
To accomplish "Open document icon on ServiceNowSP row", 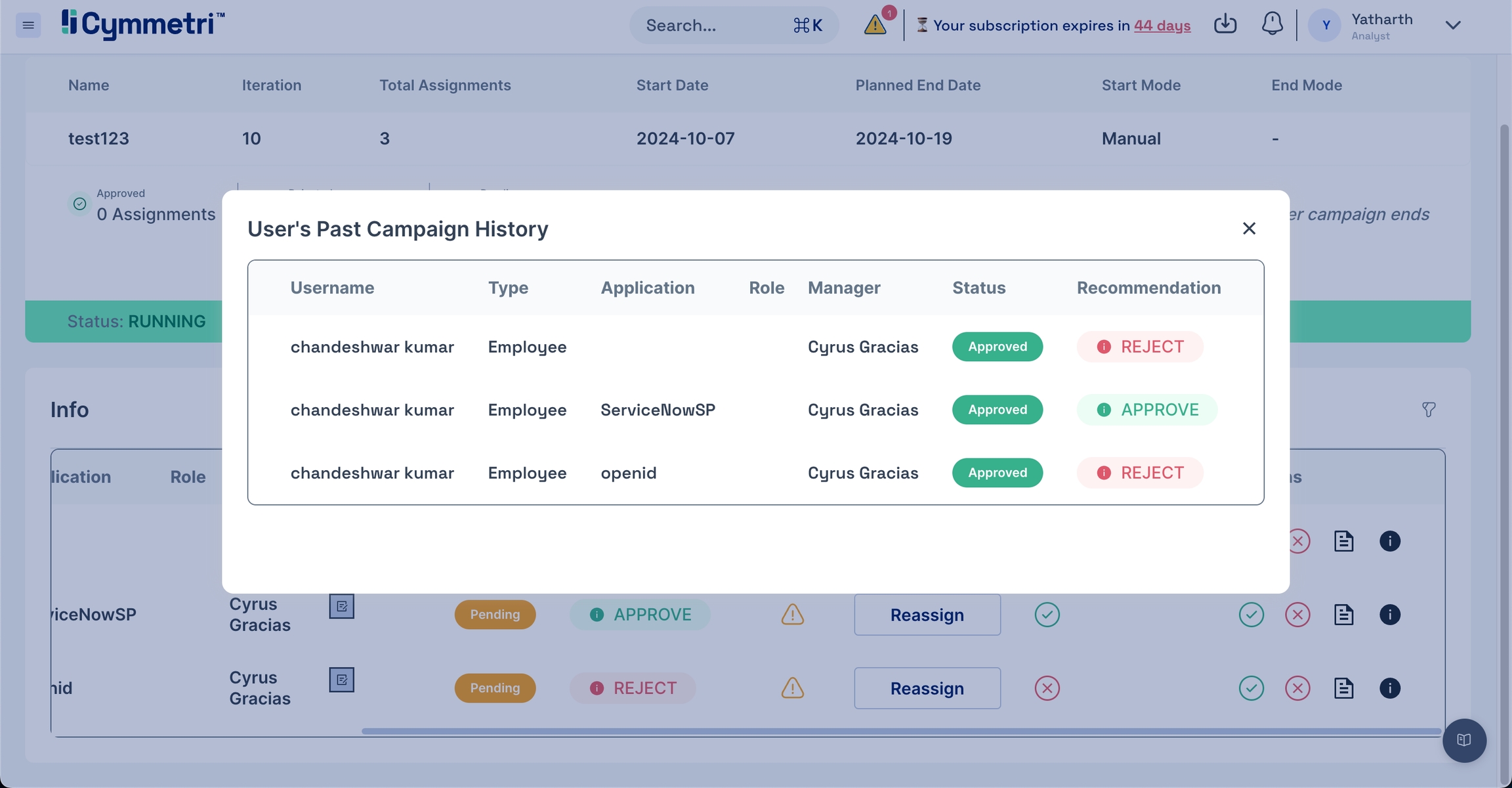I will tap(1343, 615).
